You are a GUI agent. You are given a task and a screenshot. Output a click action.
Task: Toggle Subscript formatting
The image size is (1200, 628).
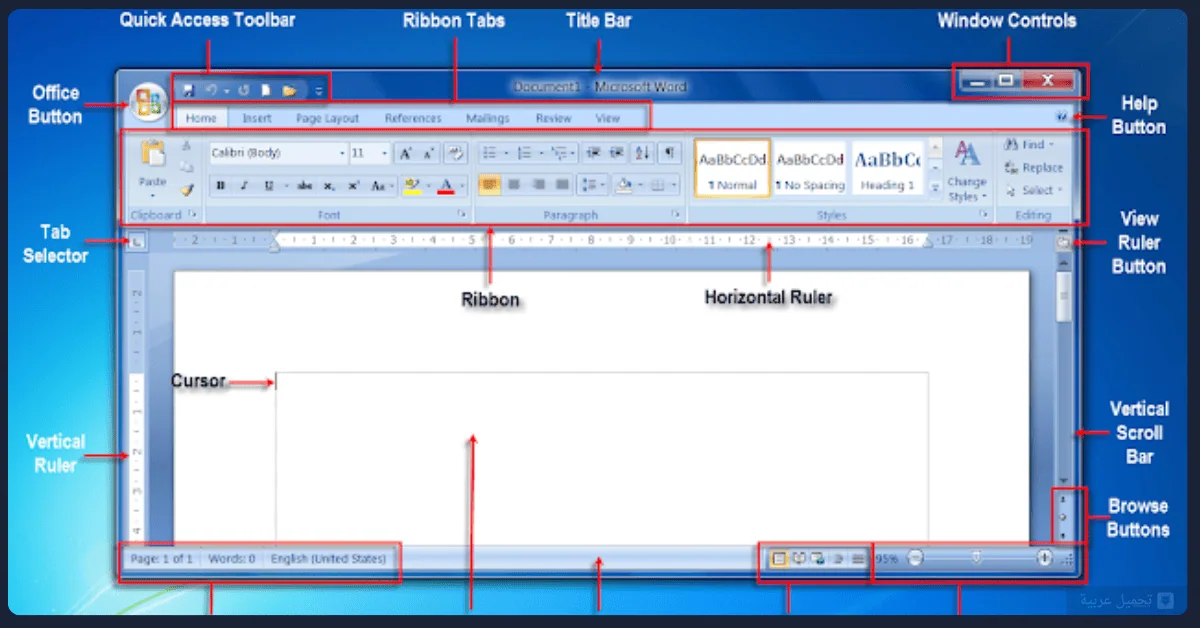pyautogui.click(x=330, y=186)
